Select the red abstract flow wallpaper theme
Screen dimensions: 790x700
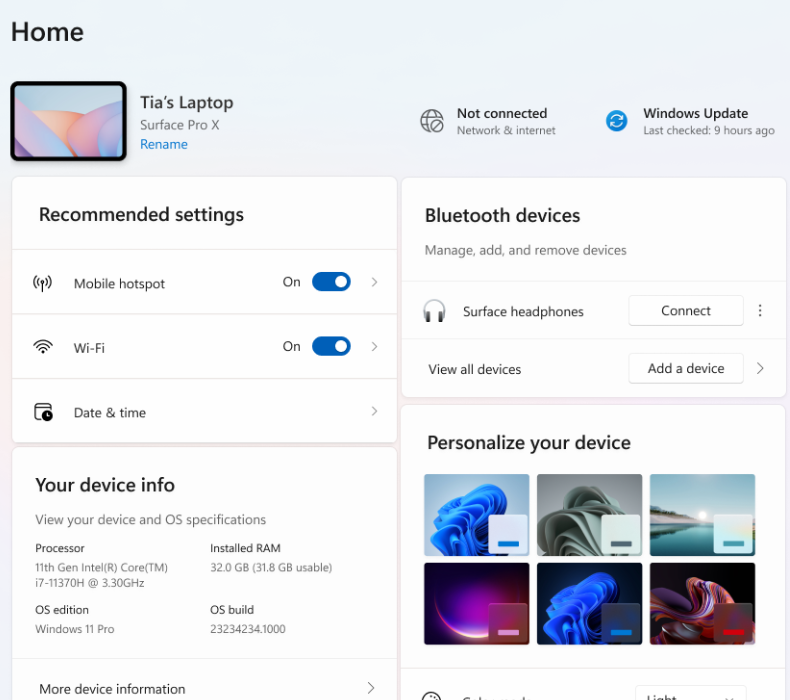click(702, 603)
